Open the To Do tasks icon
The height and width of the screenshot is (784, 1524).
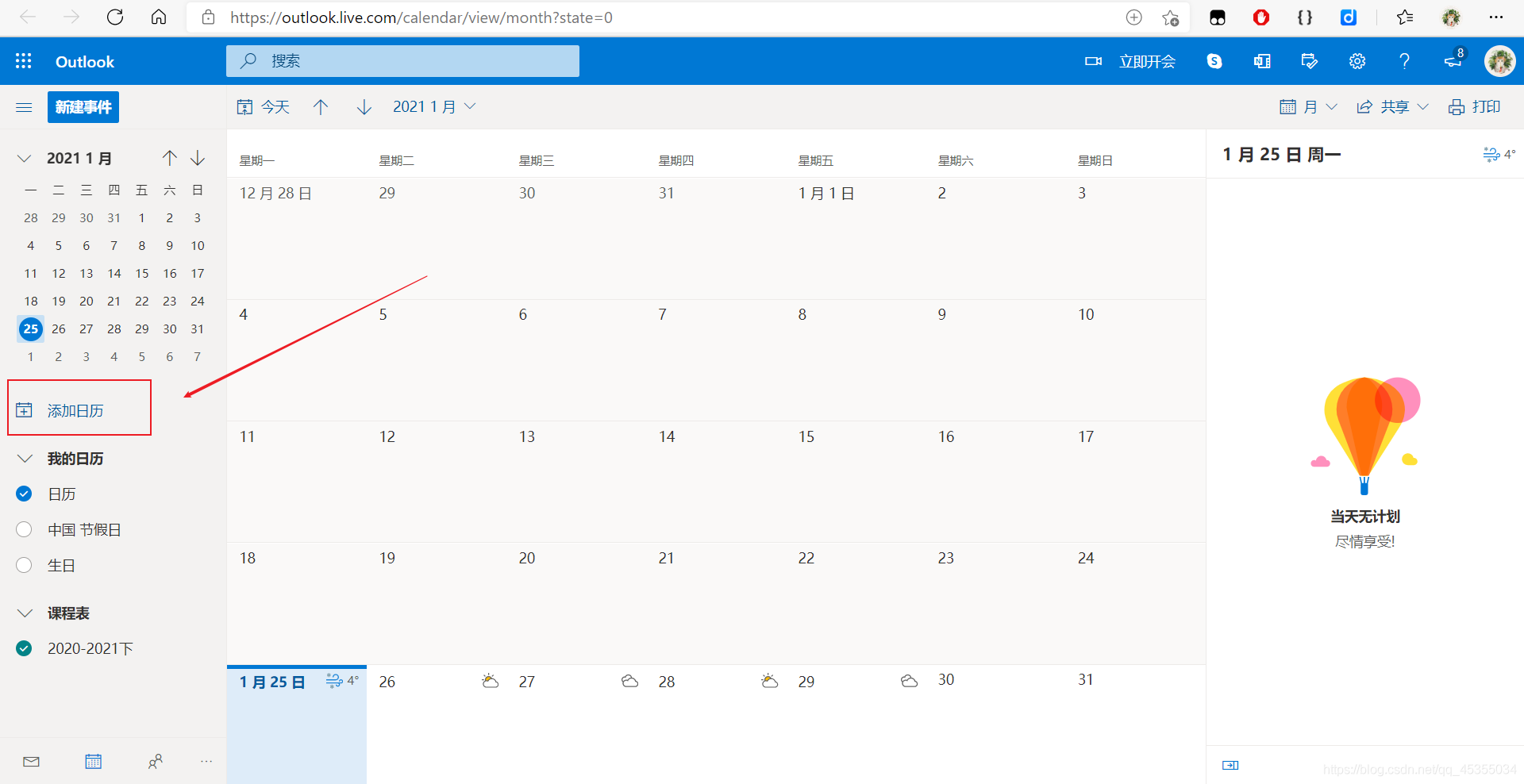coord(1310,61)
